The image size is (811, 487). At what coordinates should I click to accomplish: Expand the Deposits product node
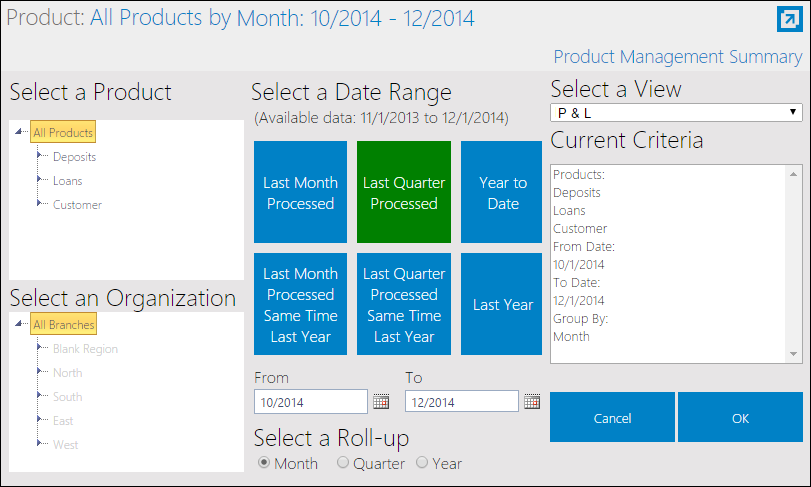pyautogui.click(x=39, y=155)
